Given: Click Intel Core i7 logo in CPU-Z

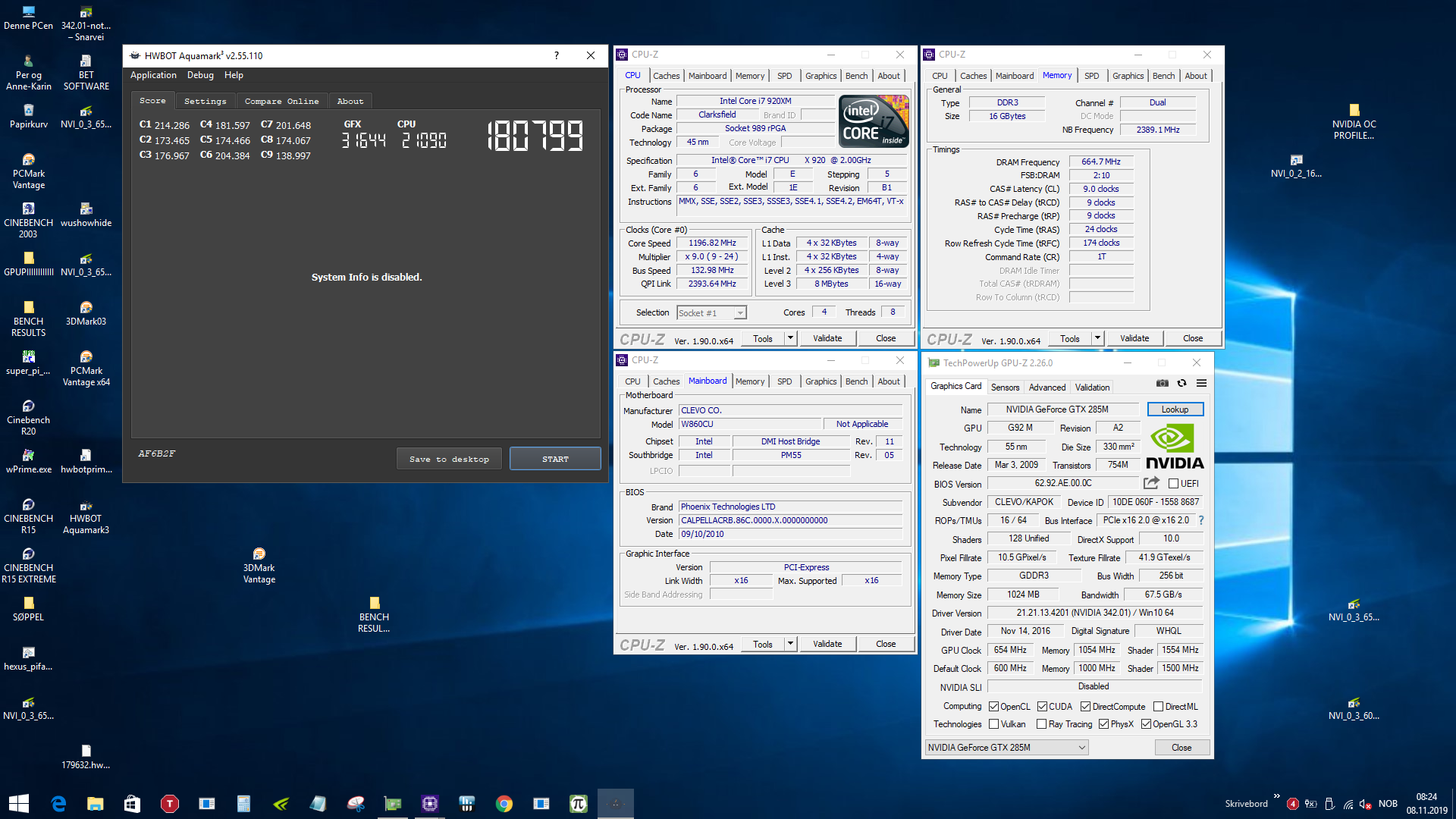Looking at the screenshot, I should click(x=874, y=121).
